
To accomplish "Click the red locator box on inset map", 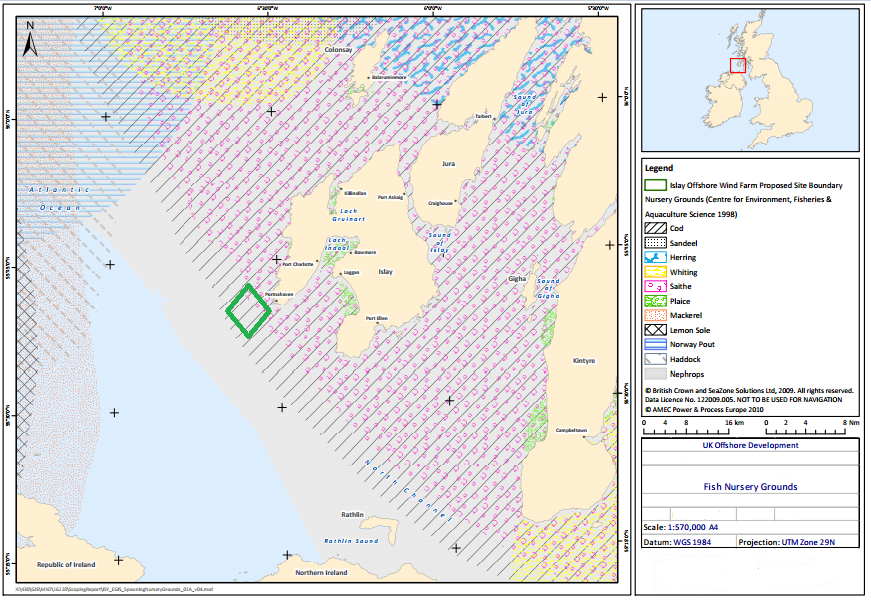I will click(738, 66).
